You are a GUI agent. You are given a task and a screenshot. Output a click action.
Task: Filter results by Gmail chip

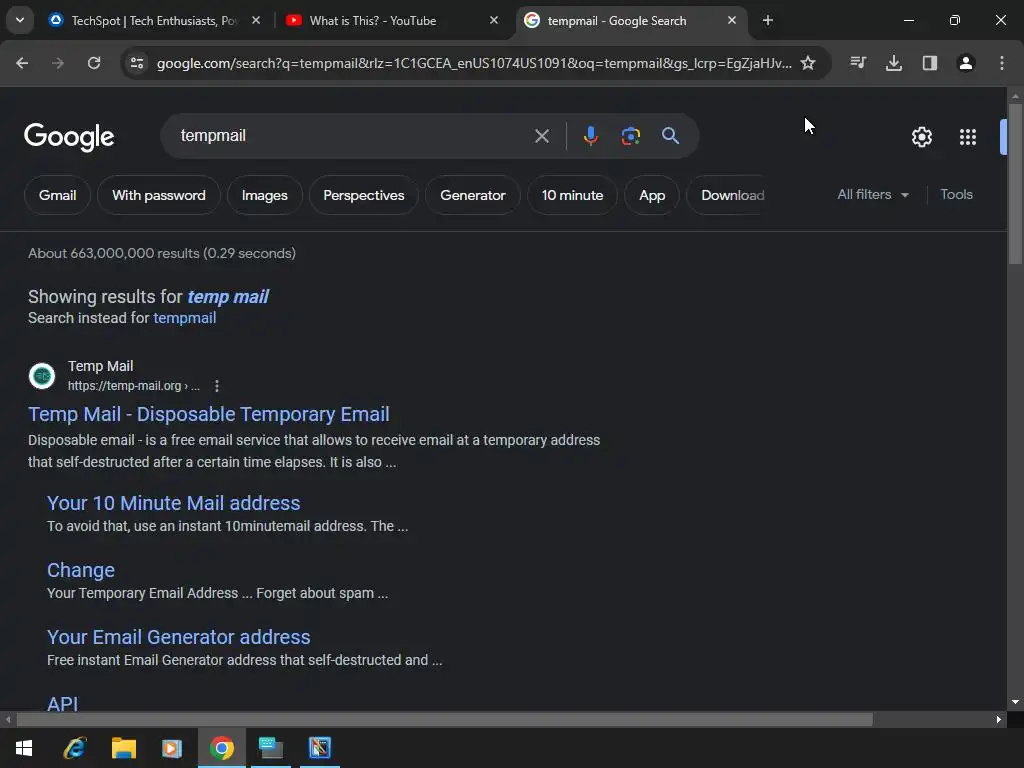point(57,195)
